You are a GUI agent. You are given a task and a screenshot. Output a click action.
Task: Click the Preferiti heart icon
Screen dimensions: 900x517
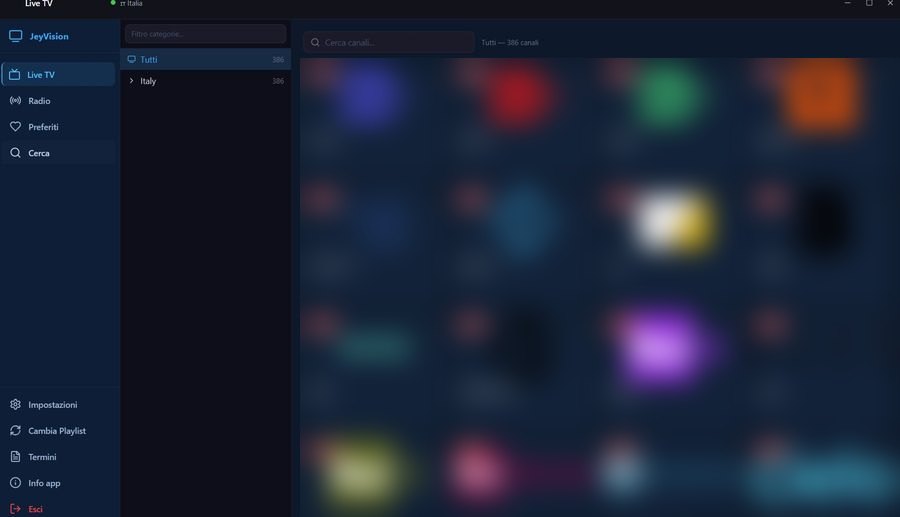coord(15,127)
